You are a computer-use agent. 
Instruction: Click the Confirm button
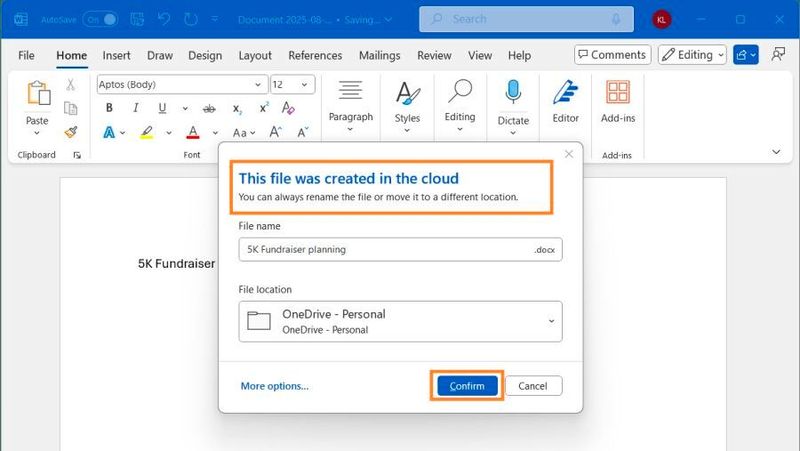[467, 386]
